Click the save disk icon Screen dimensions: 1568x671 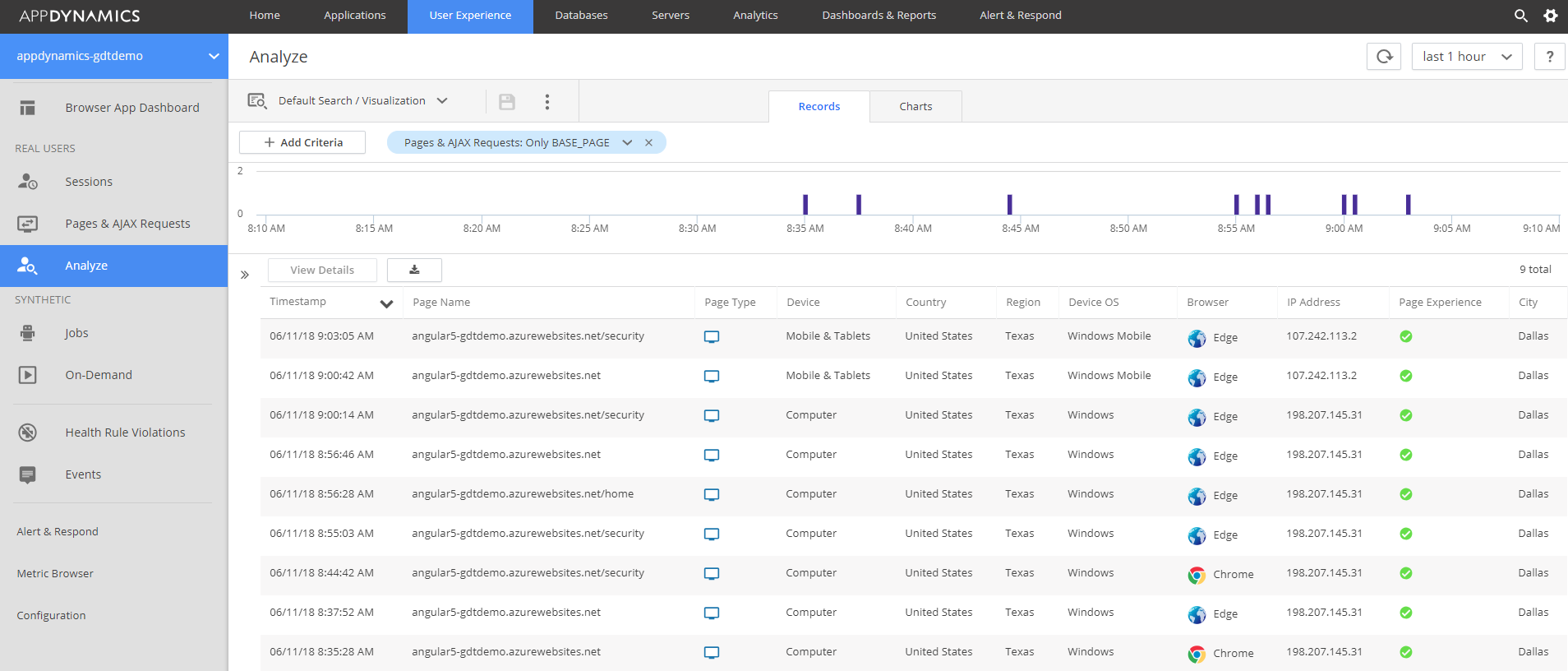(x=507, y=101)
